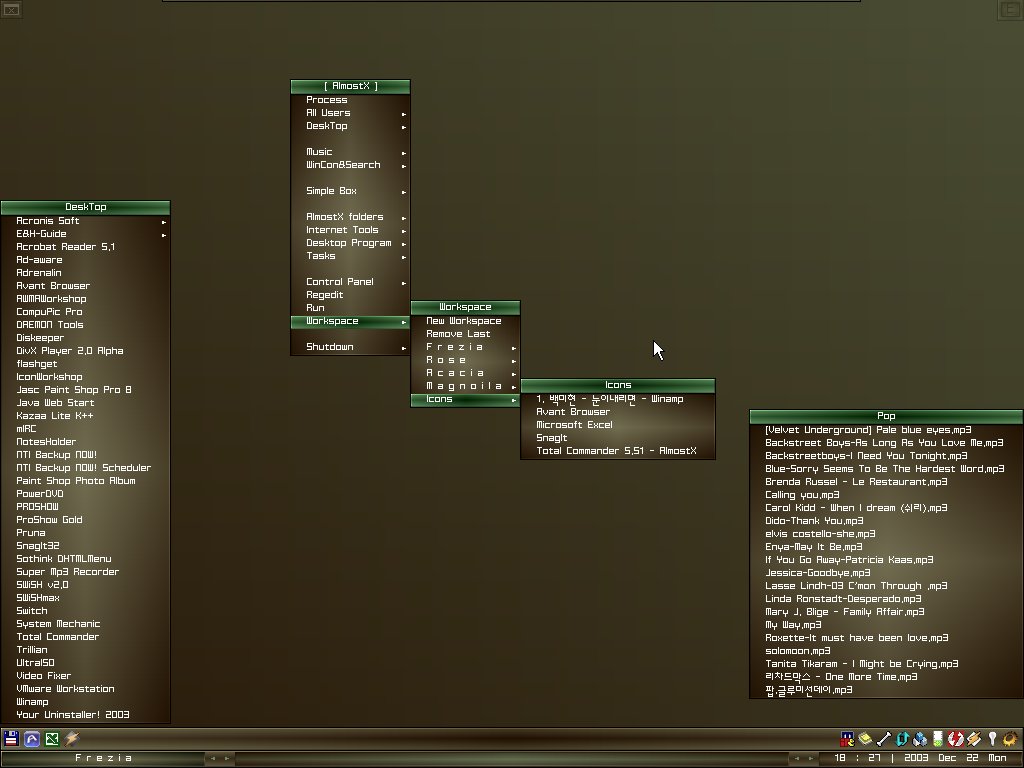
Task: Click the white bone tray icon
Action: point(884,739)
